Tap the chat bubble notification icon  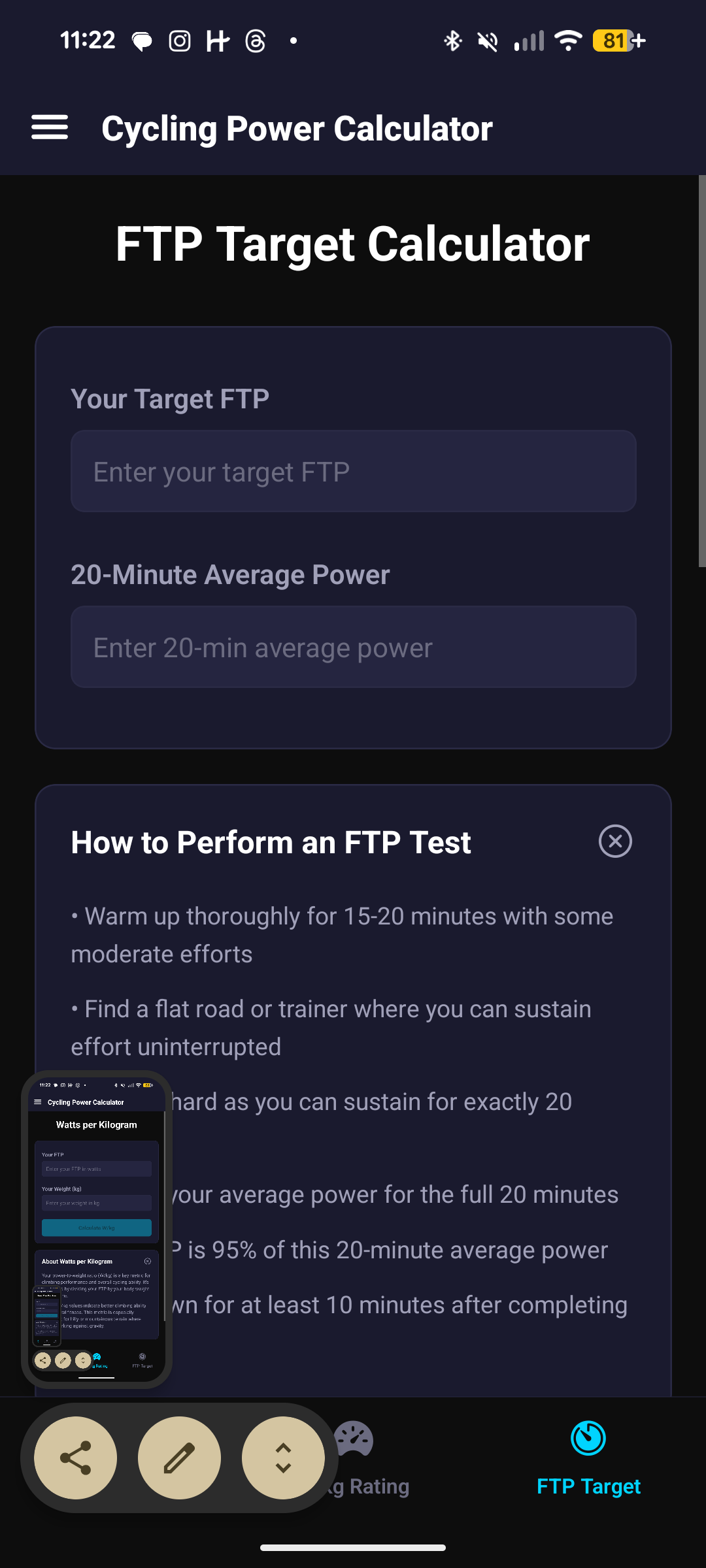coord(142,41)
